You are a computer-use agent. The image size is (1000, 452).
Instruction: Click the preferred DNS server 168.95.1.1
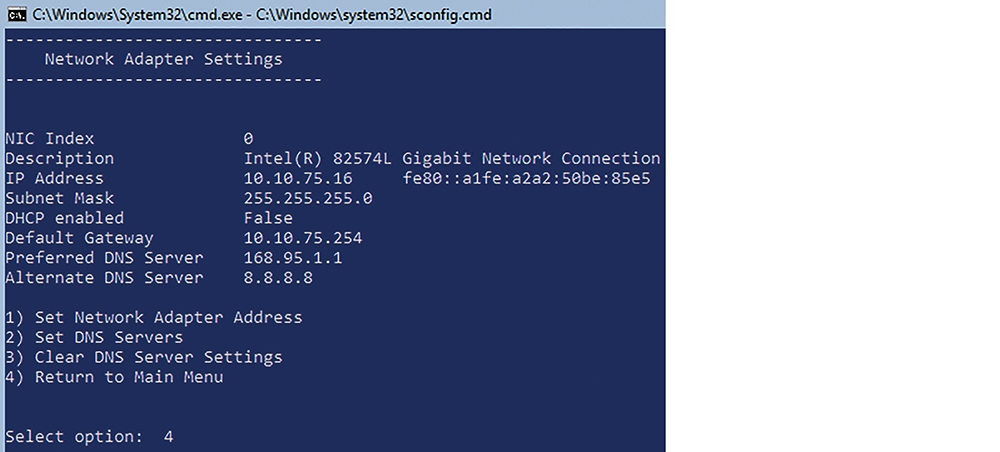(x=293, y=258)
